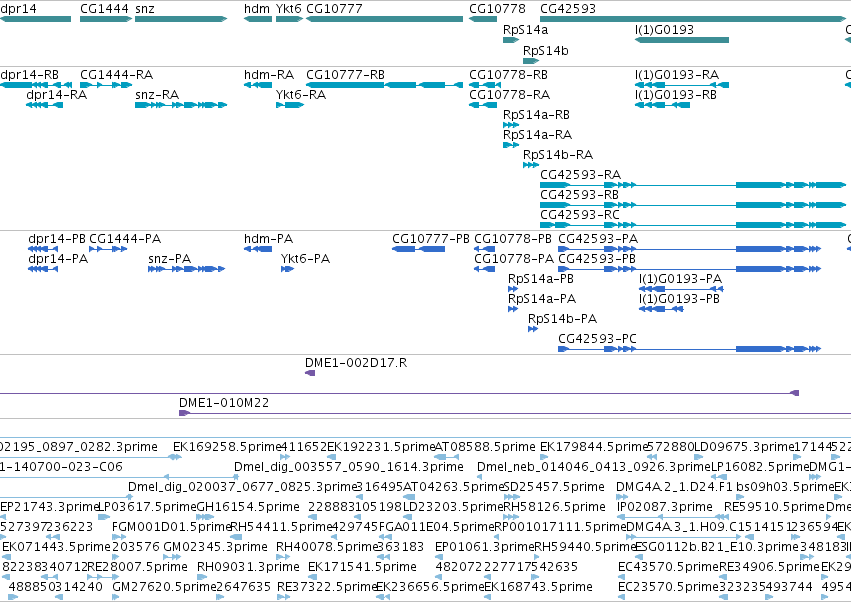Open BAC end DME1-002D17.R label
Screen dimensions: 851x602
pos(356,363)
